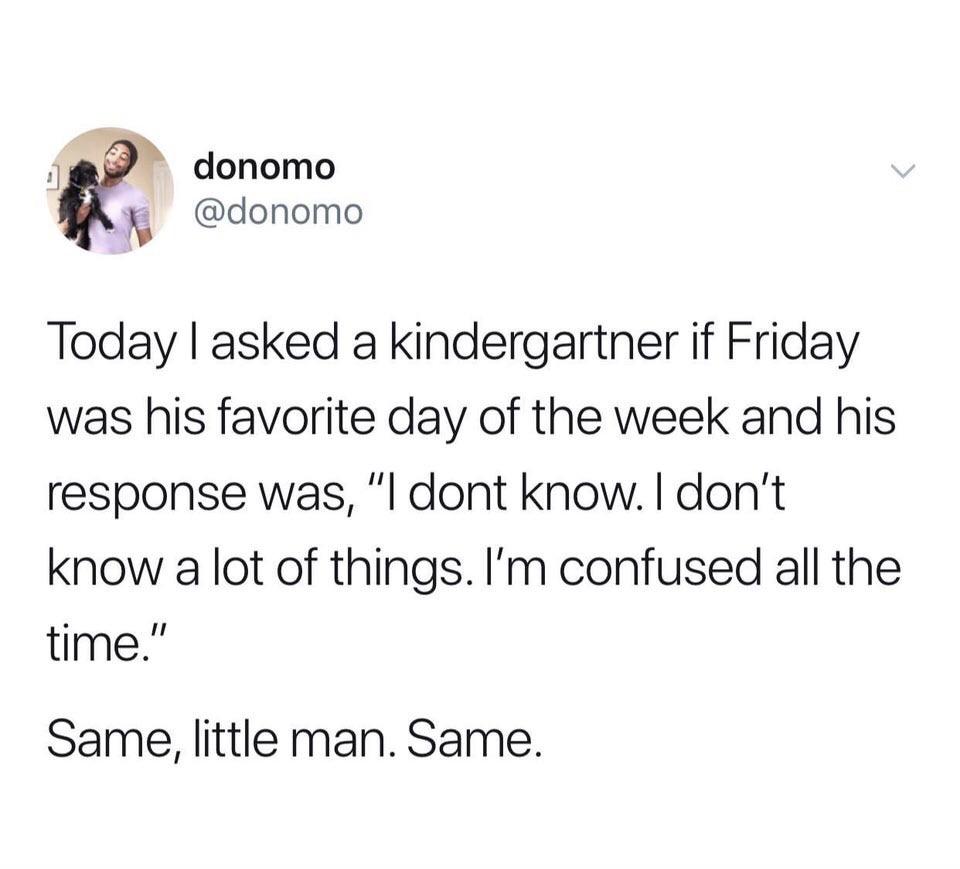Viewport: 960px width, 869px height.
Task: Click the donomo display name
Action: 266,167
